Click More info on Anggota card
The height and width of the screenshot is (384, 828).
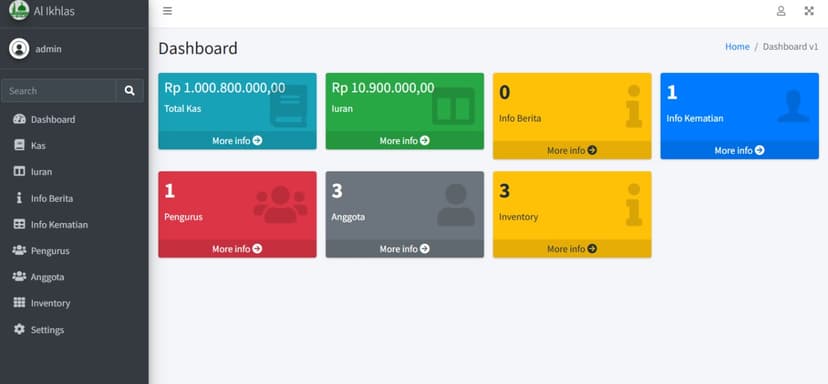[404, 249]
